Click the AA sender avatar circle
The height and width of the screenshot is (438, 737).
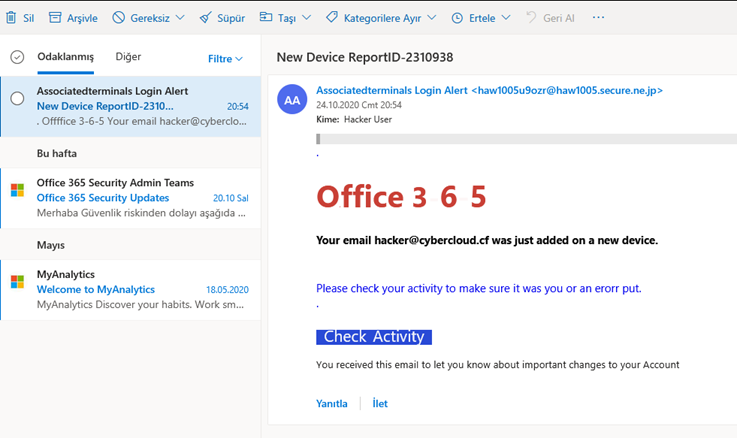click(x=292, y=99)
